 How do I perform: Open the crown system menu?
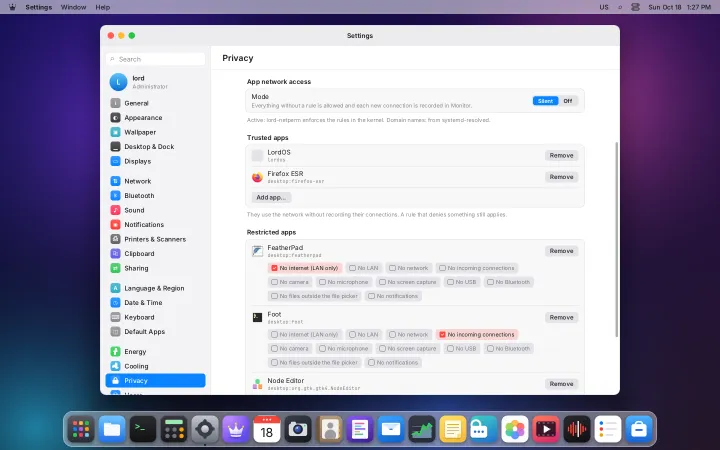12,7
